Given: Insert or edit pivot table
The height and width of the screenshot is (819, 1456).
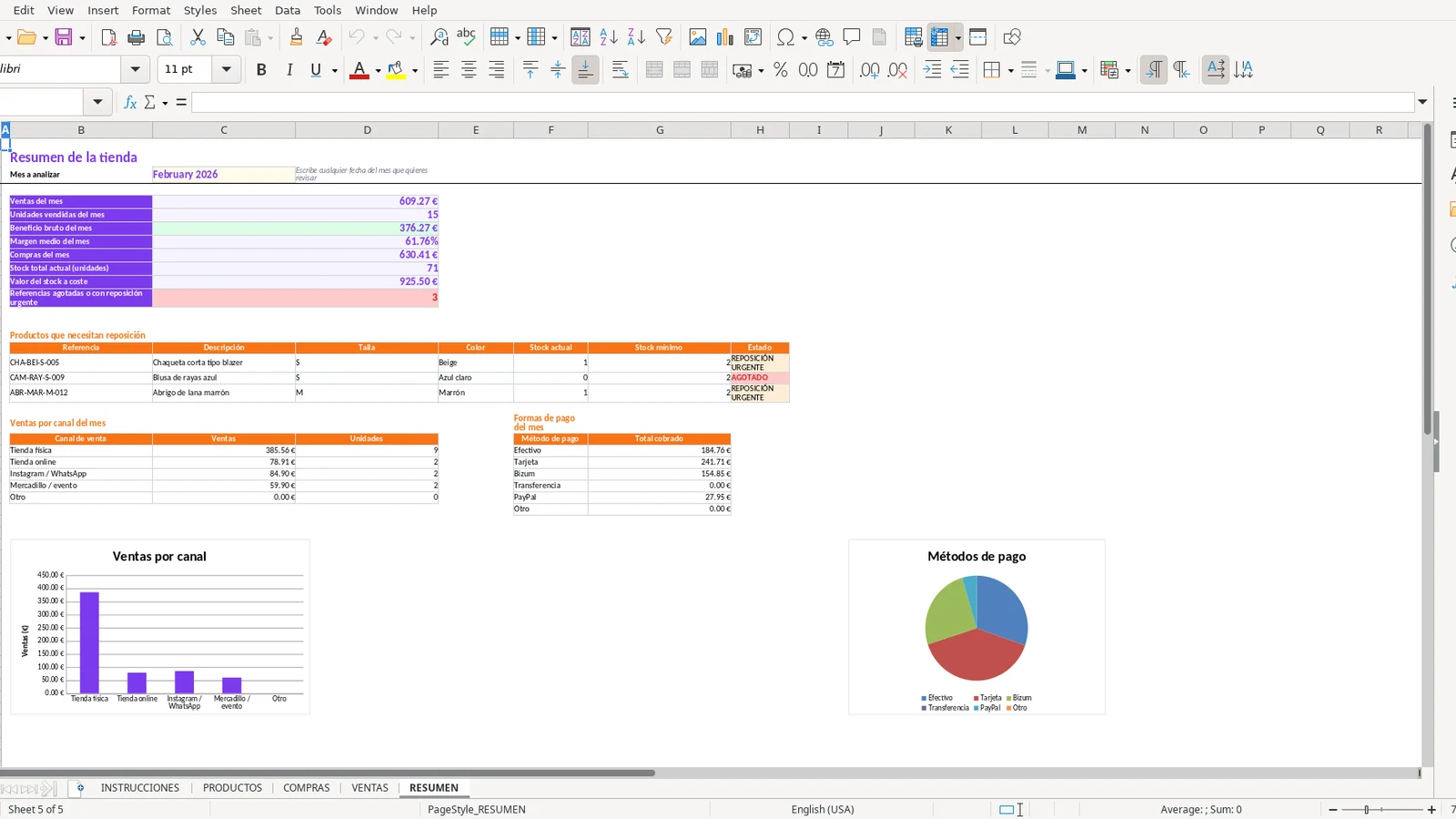Looking at the screenshot, I should point(753,37).
